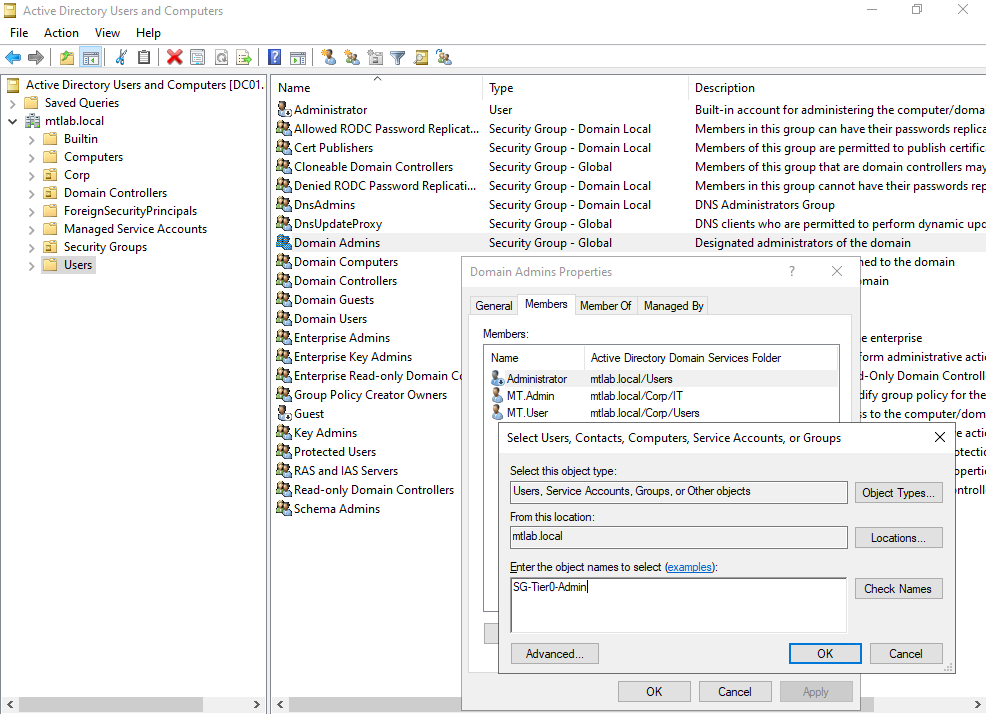Expand Domain Controllers in the tree
The width and height of the screenshot is (986, 714).
pos(31,194)
